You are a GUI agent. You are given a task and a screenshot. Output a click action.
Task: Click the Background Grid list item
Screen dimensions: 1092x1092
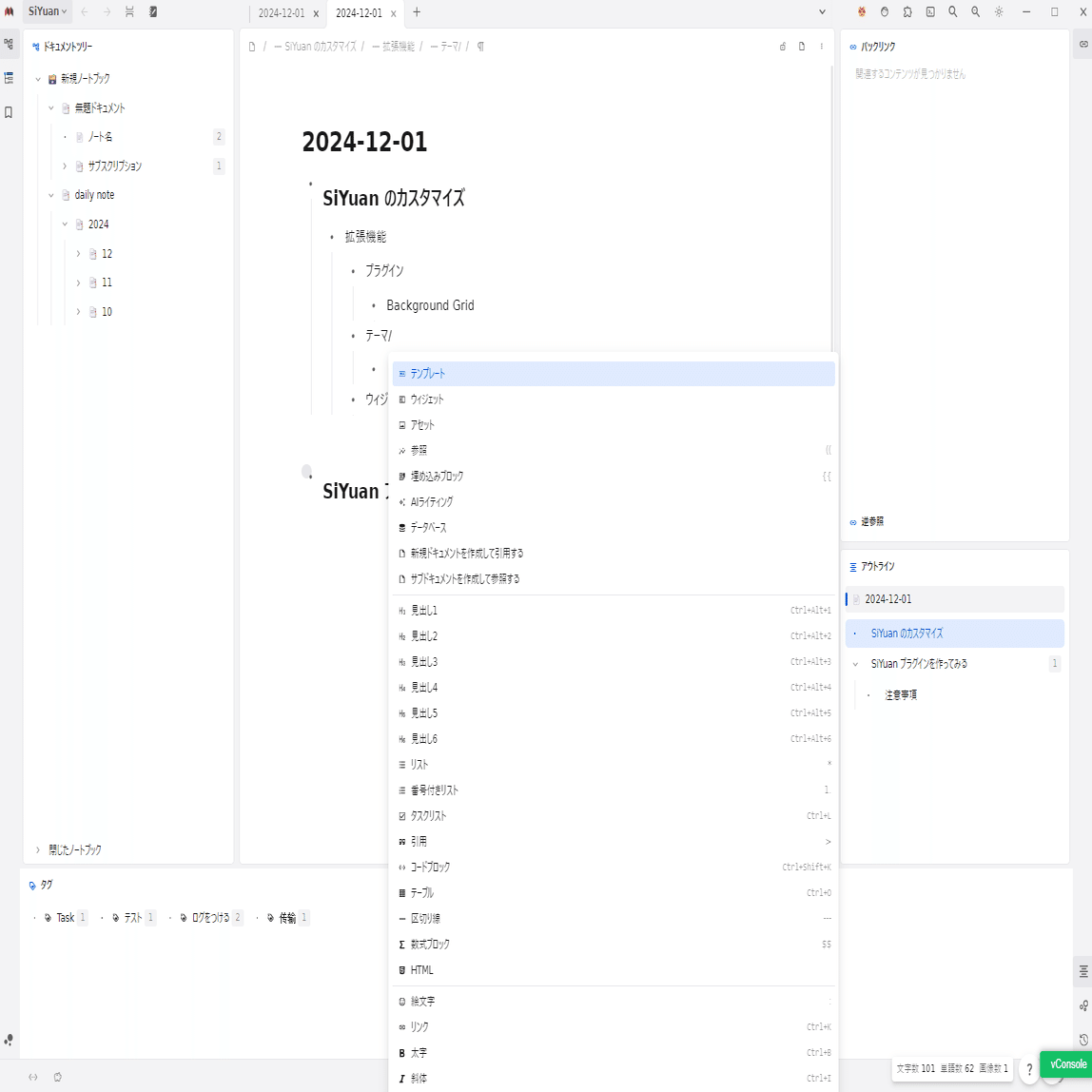click(x=430, y=305)
